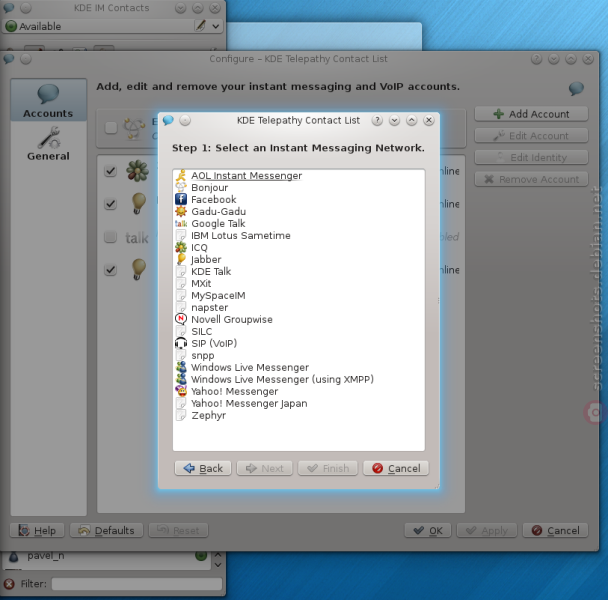
Task: Click the speech bubble icon at Configure top right
Action: [576, 88]
